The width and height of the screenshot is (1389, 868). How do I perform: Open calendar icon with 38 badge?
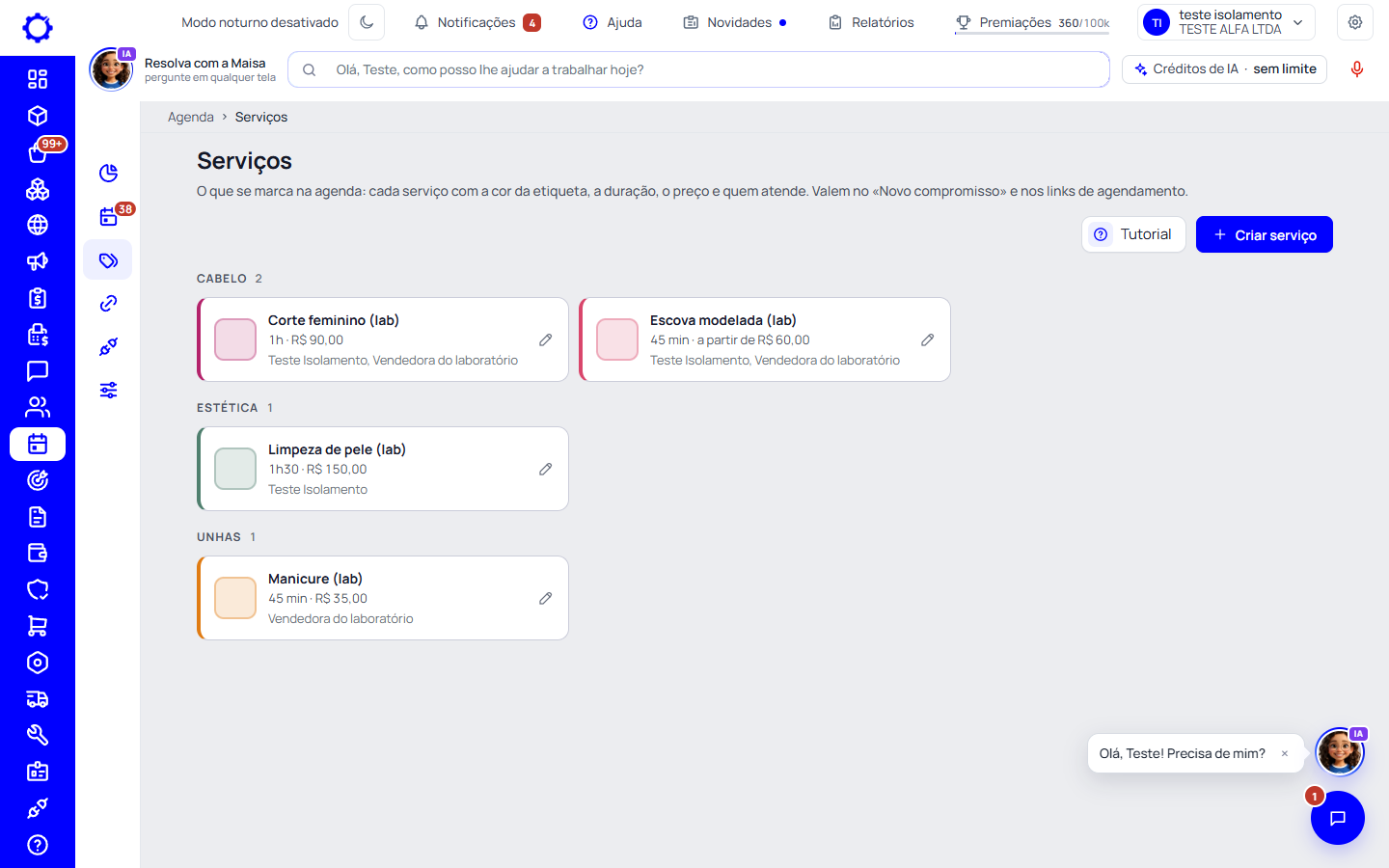point(108,216)
